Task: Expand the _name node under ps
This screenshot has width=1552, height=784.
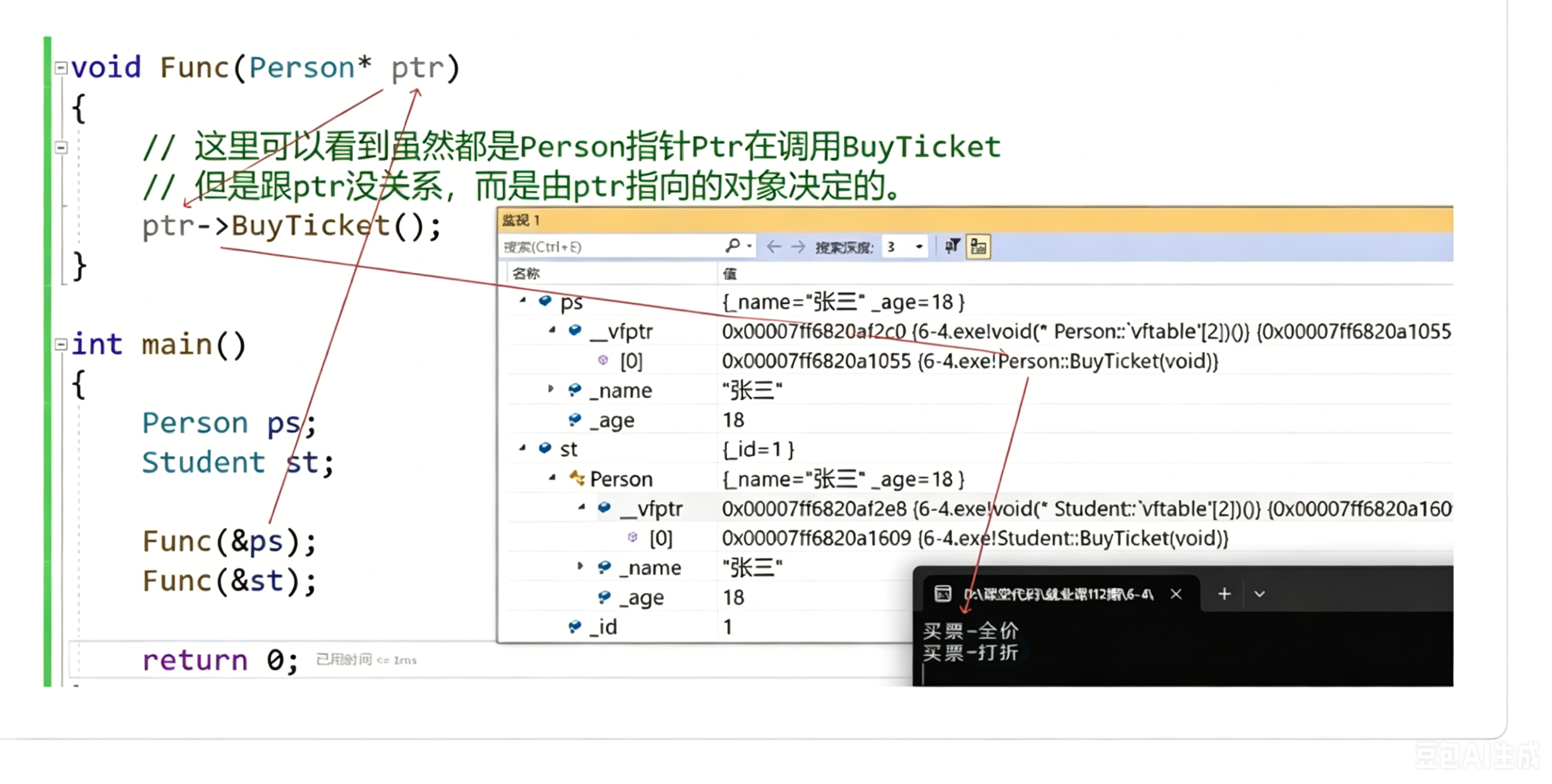Action: click(x=550, y=389)
